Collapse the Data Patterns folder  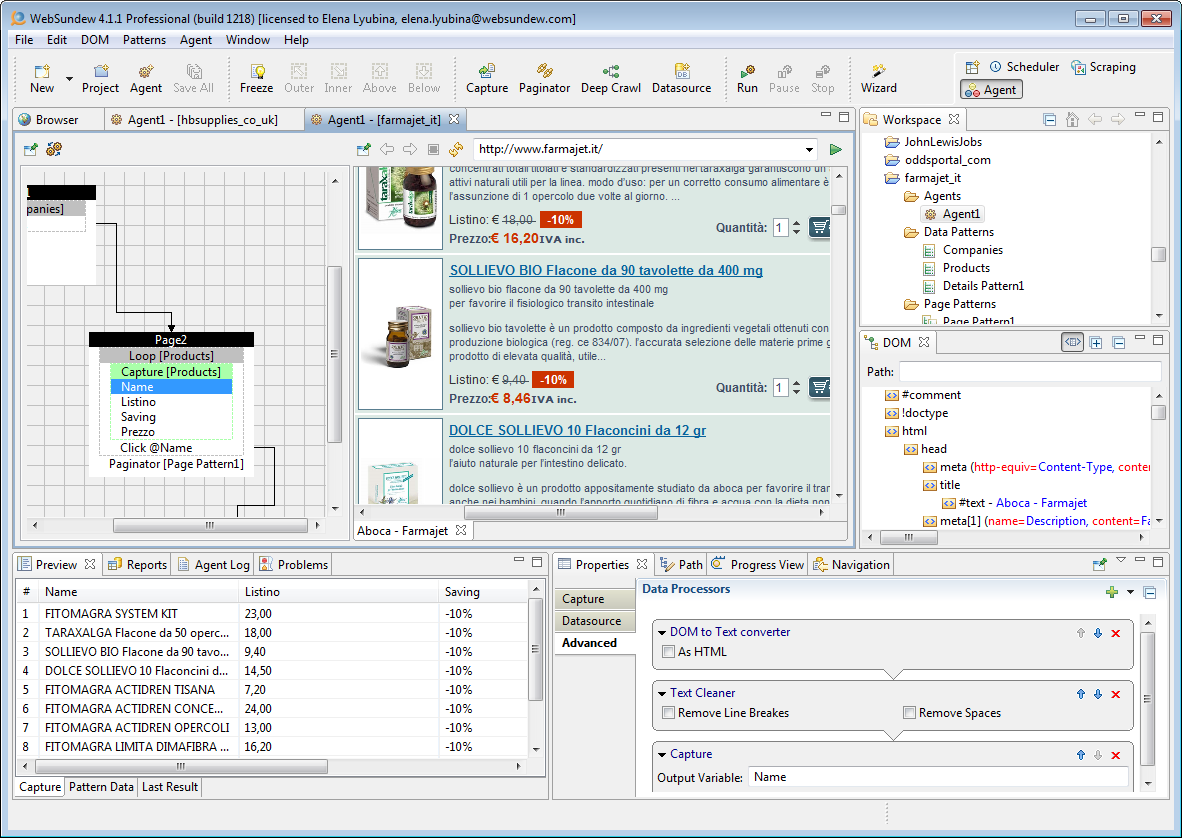pos(911,232)
